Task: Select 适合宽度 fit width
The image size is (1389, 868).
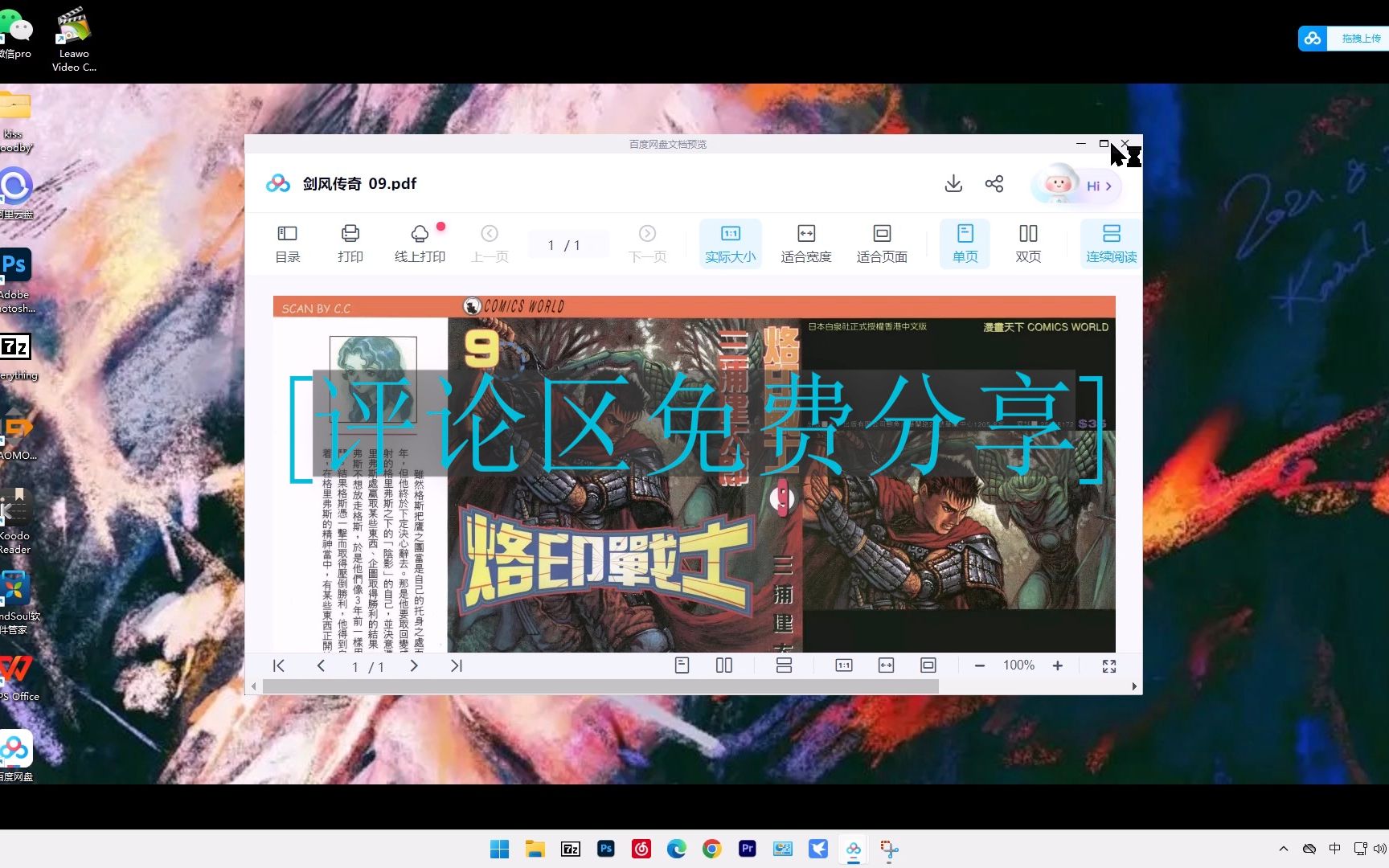Action: coord(806,244)
